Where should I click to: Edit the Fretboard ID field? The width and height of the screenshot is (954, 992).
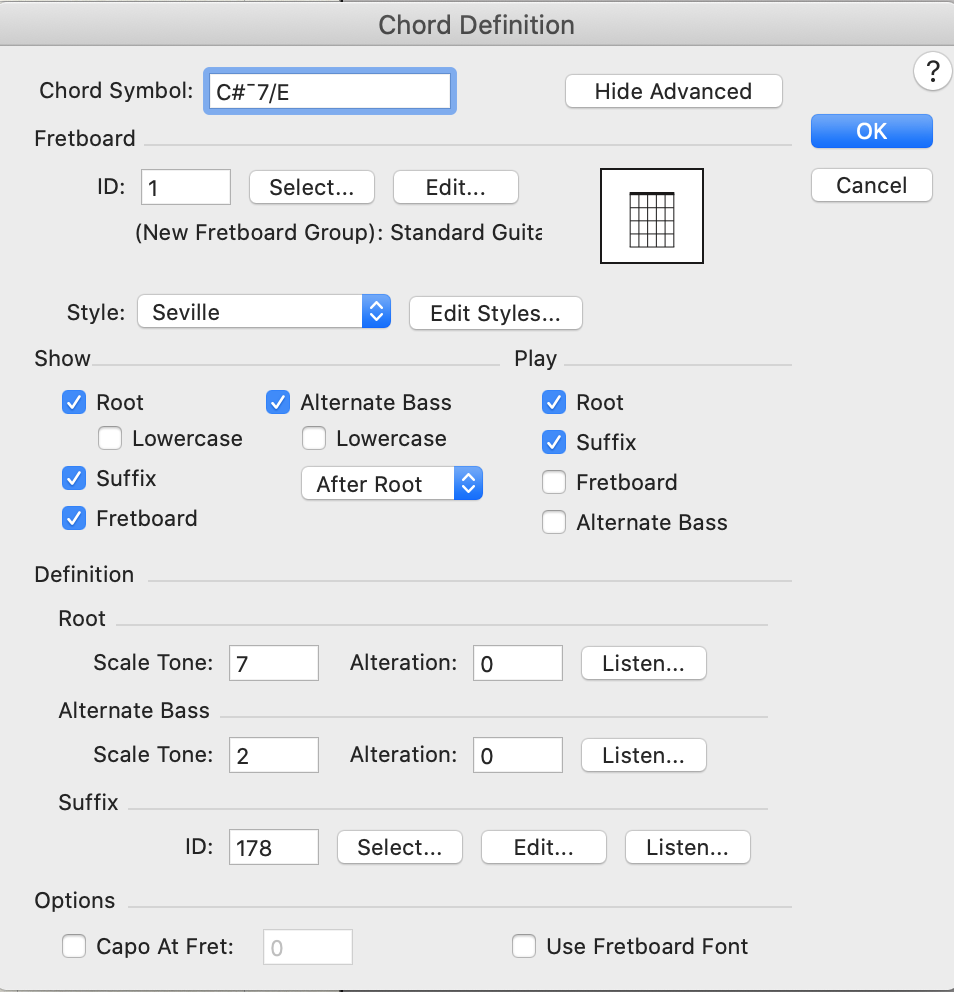click(x=185, y=186)
